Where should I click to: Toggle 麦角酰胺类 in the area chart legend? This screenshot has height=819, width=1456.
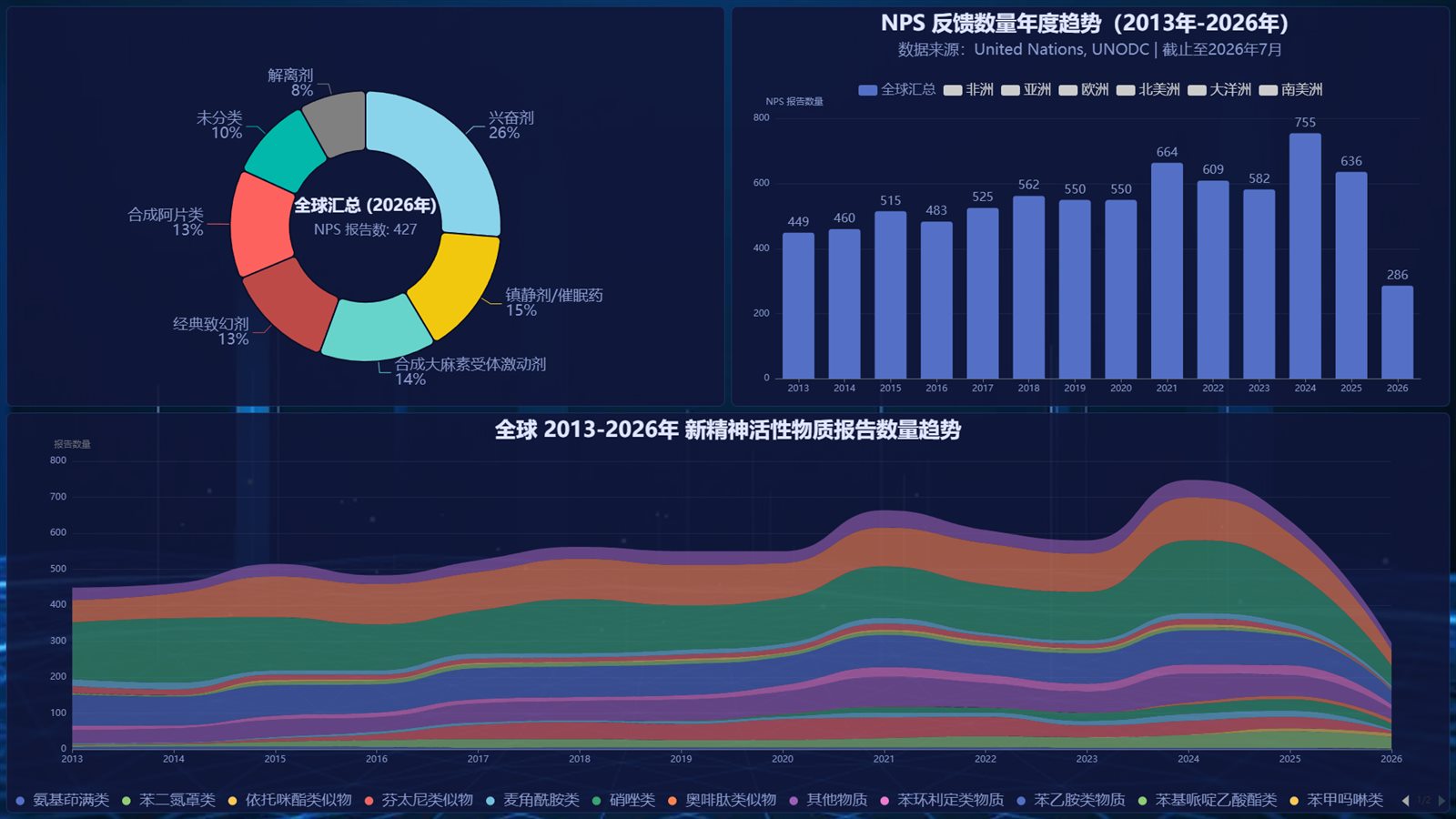click(532, 800)
